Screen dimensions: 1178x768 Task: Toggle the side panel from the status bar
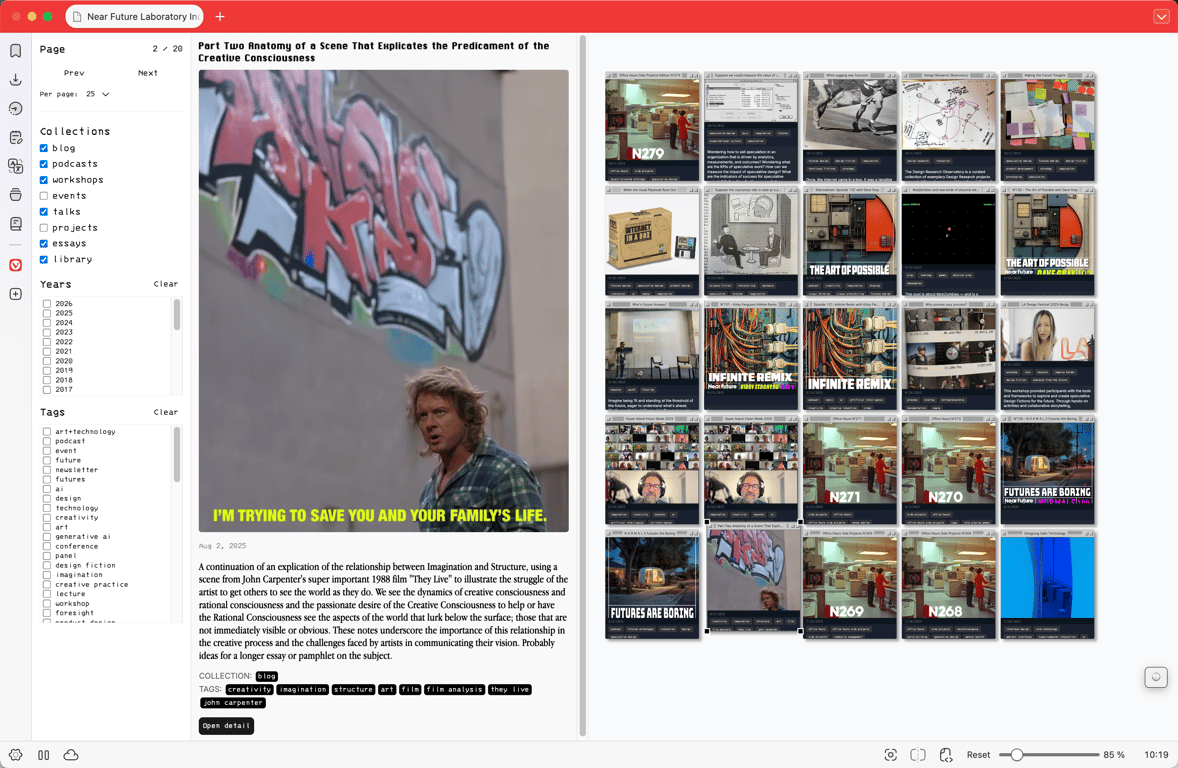44,754
